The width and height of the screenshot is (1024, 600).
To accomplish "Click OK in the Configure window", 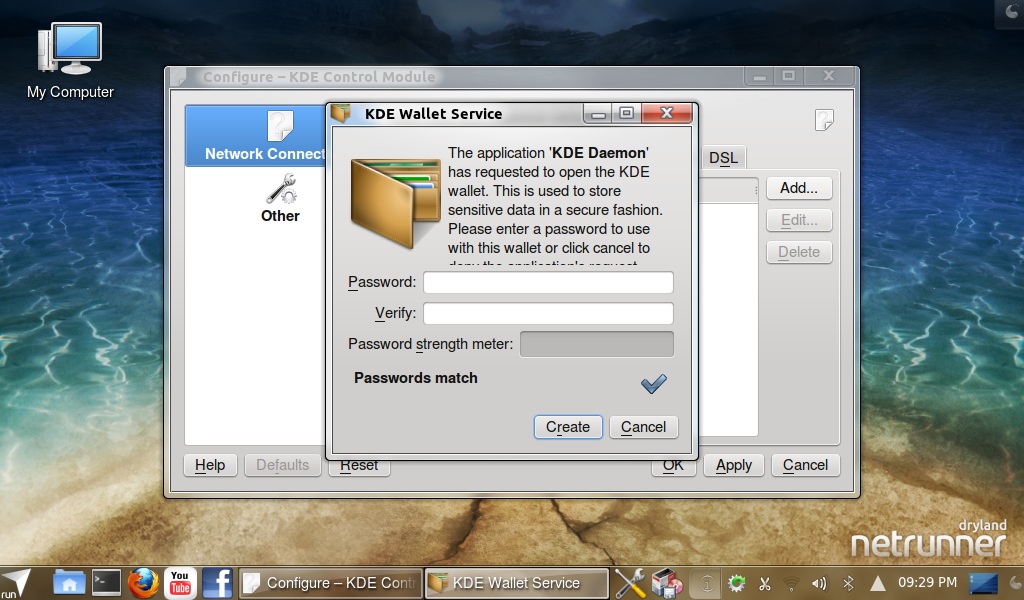I will 674,466.
